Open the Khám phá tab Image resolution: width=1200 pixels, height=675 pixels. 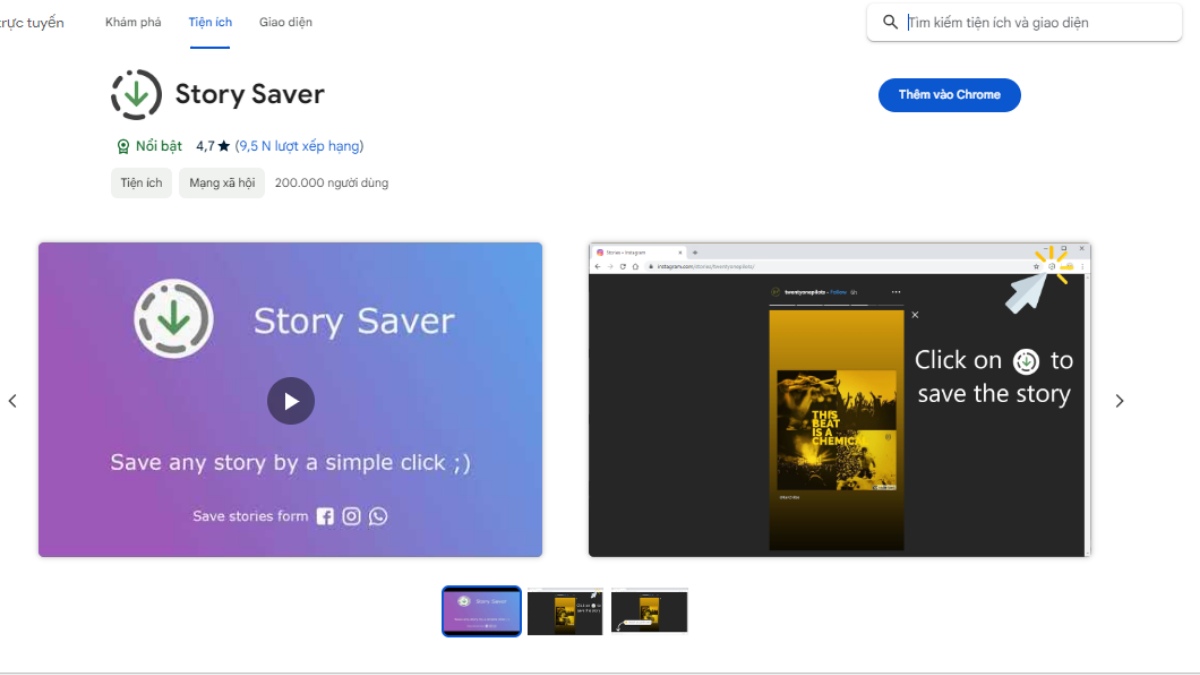pos(132,20)
